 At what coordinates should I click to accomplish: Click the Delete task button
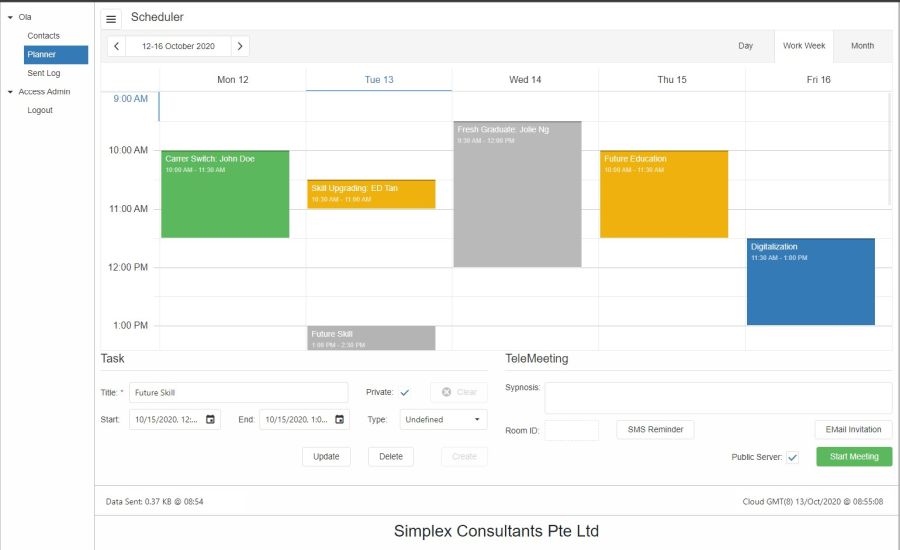tap(391, 457)
